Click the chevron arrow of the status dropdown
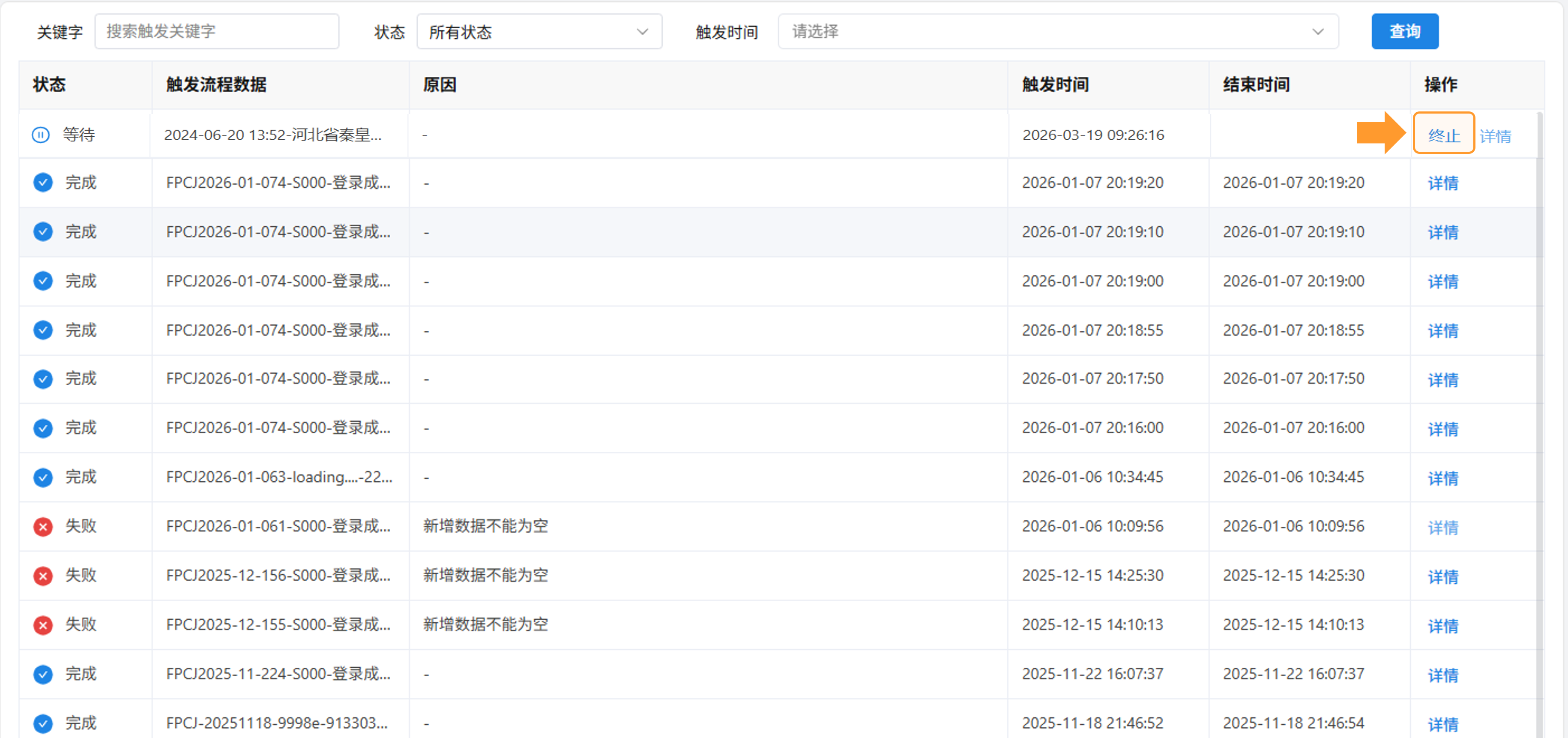 642,32
